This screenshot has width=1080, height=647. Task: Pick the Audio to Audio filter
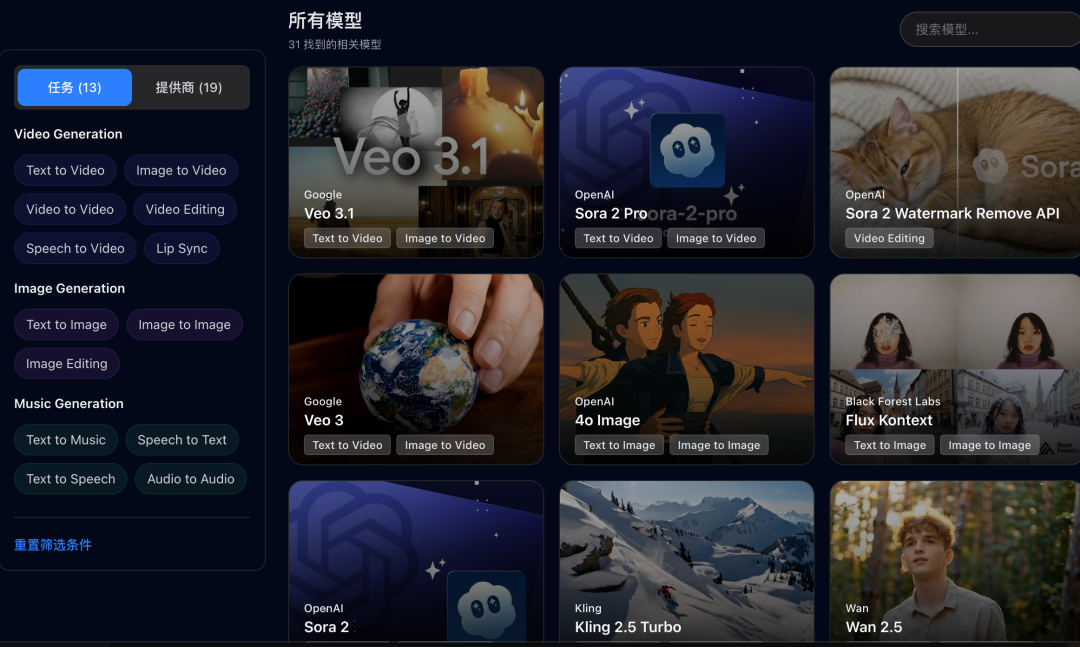click(191, 479)
